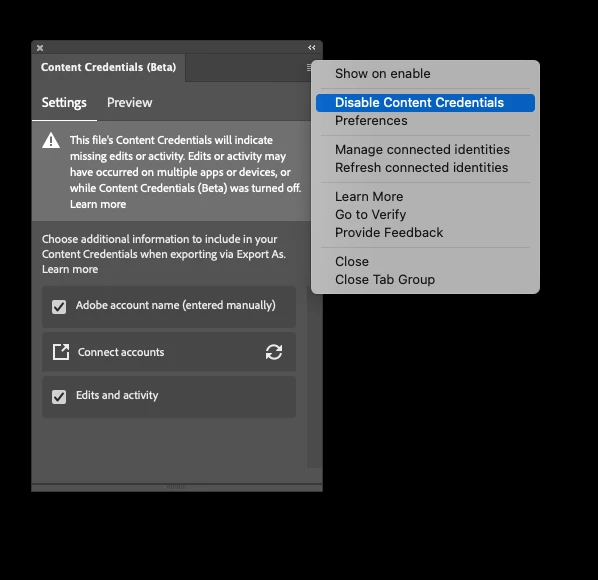Select the Settings tab
This screenshot has width=598, height=580.
click(64, 103)
